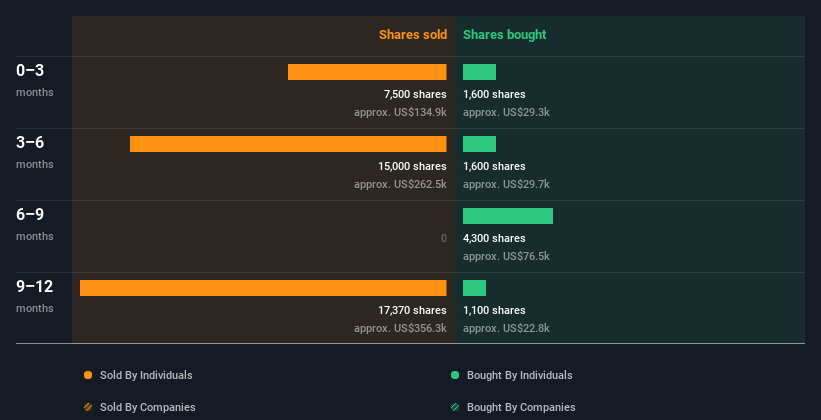Screen dimensions: 821x420
Task: Select the Shares sold column header
Action: coord(413,35)
